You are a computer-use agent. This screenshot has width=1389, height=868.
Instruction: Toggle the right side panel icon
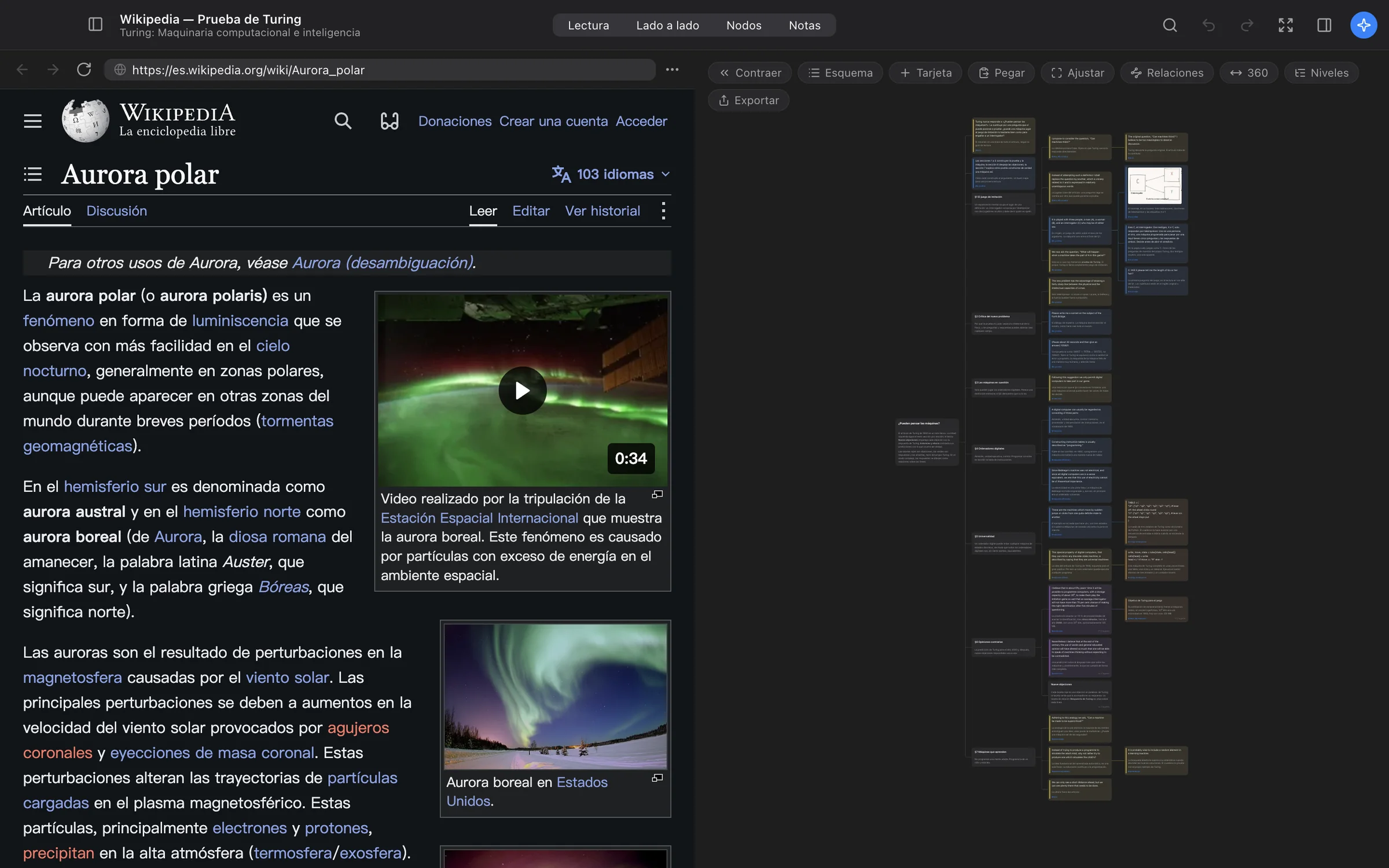point(1324,25)
